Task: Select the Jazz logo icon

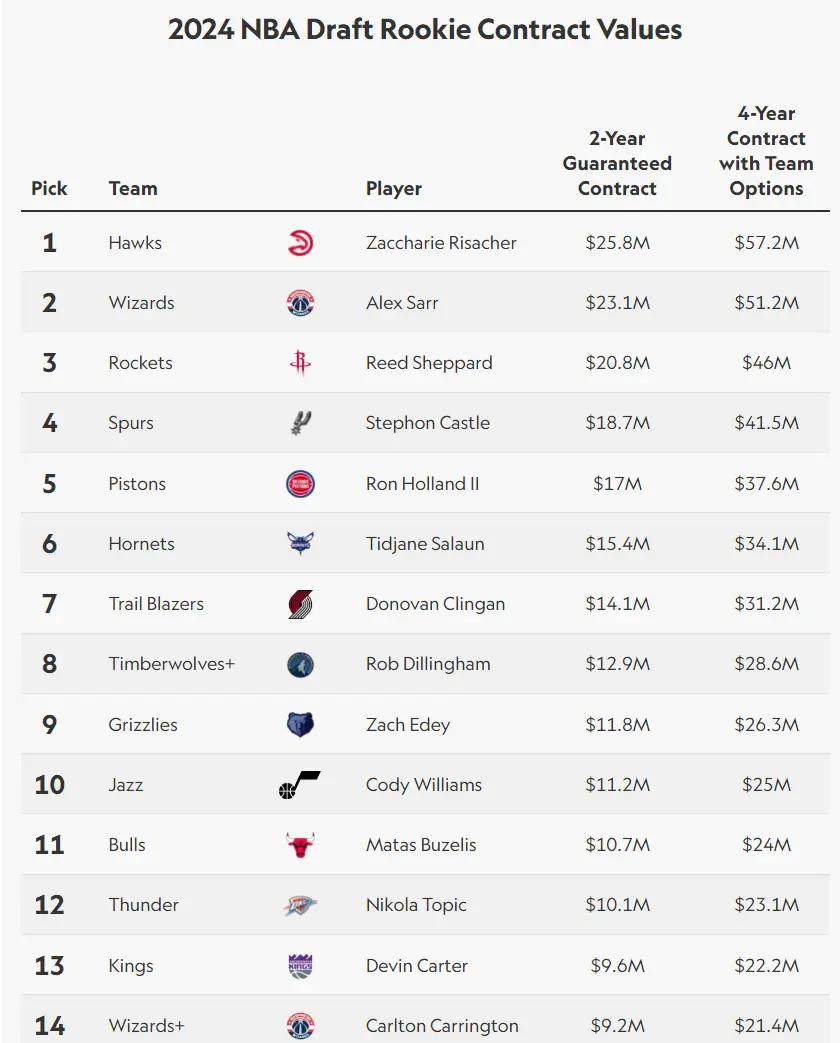Action: click(299, 785)
